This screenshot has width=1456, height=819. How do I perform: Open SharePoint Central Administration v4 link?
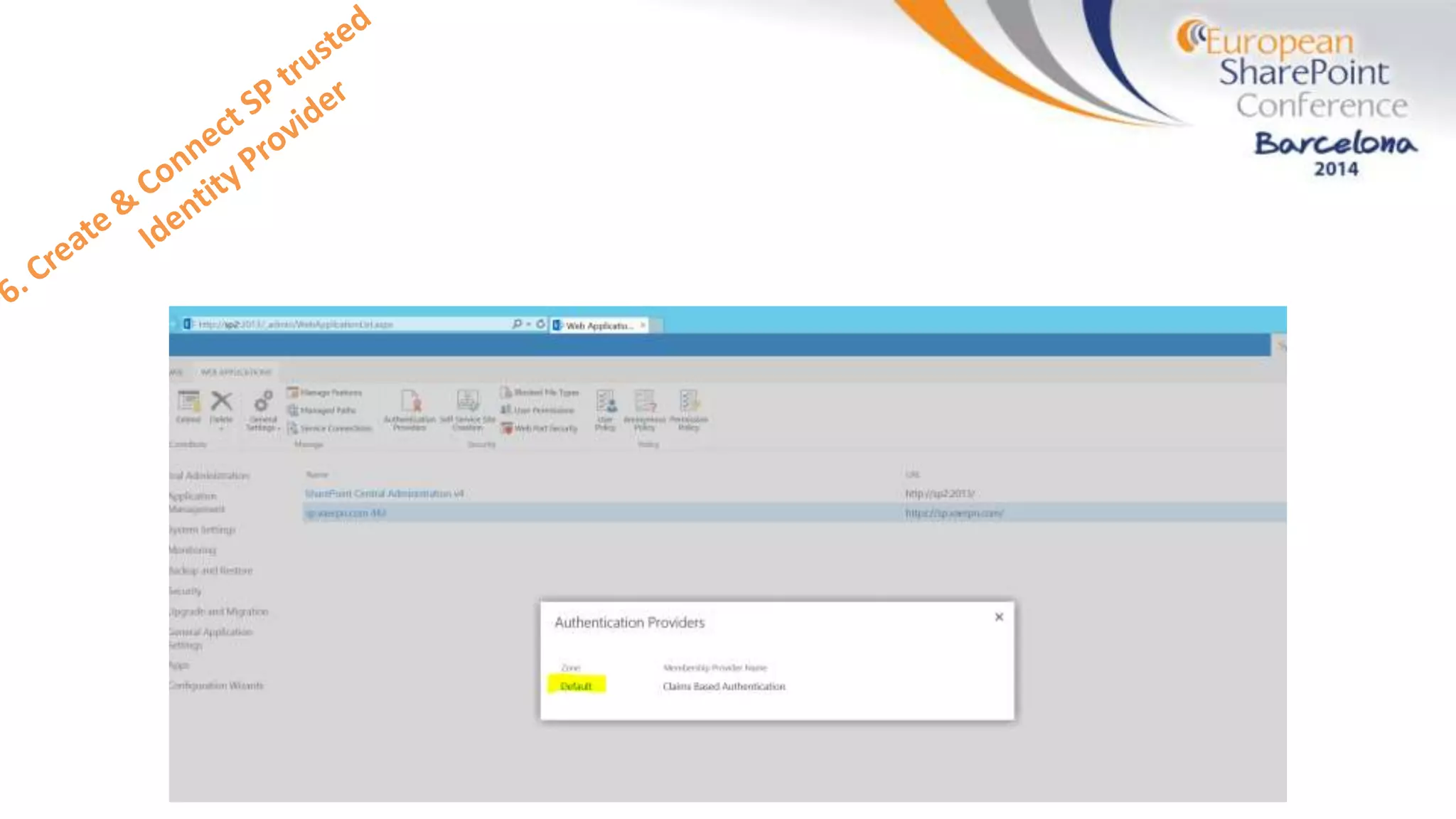point(384,493)
